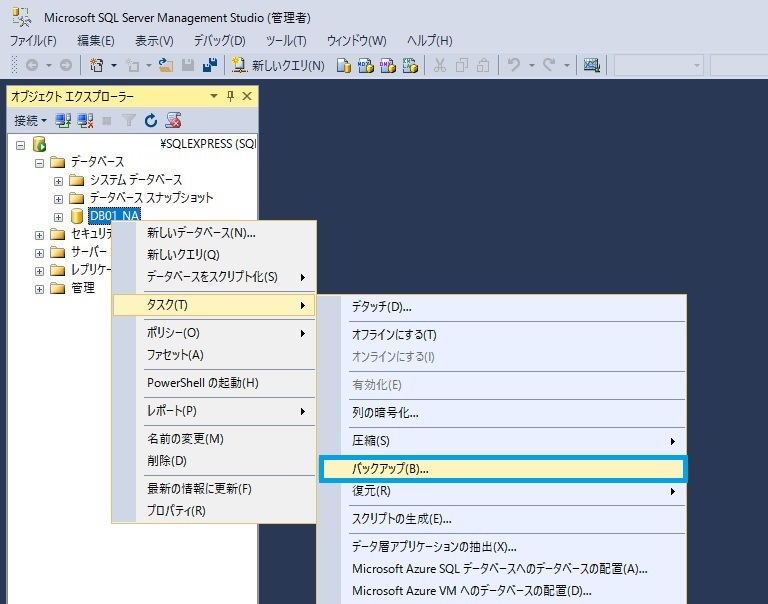Collapse the SQLEXPRESS server node
Screen dimensions: 768x604
21,145
